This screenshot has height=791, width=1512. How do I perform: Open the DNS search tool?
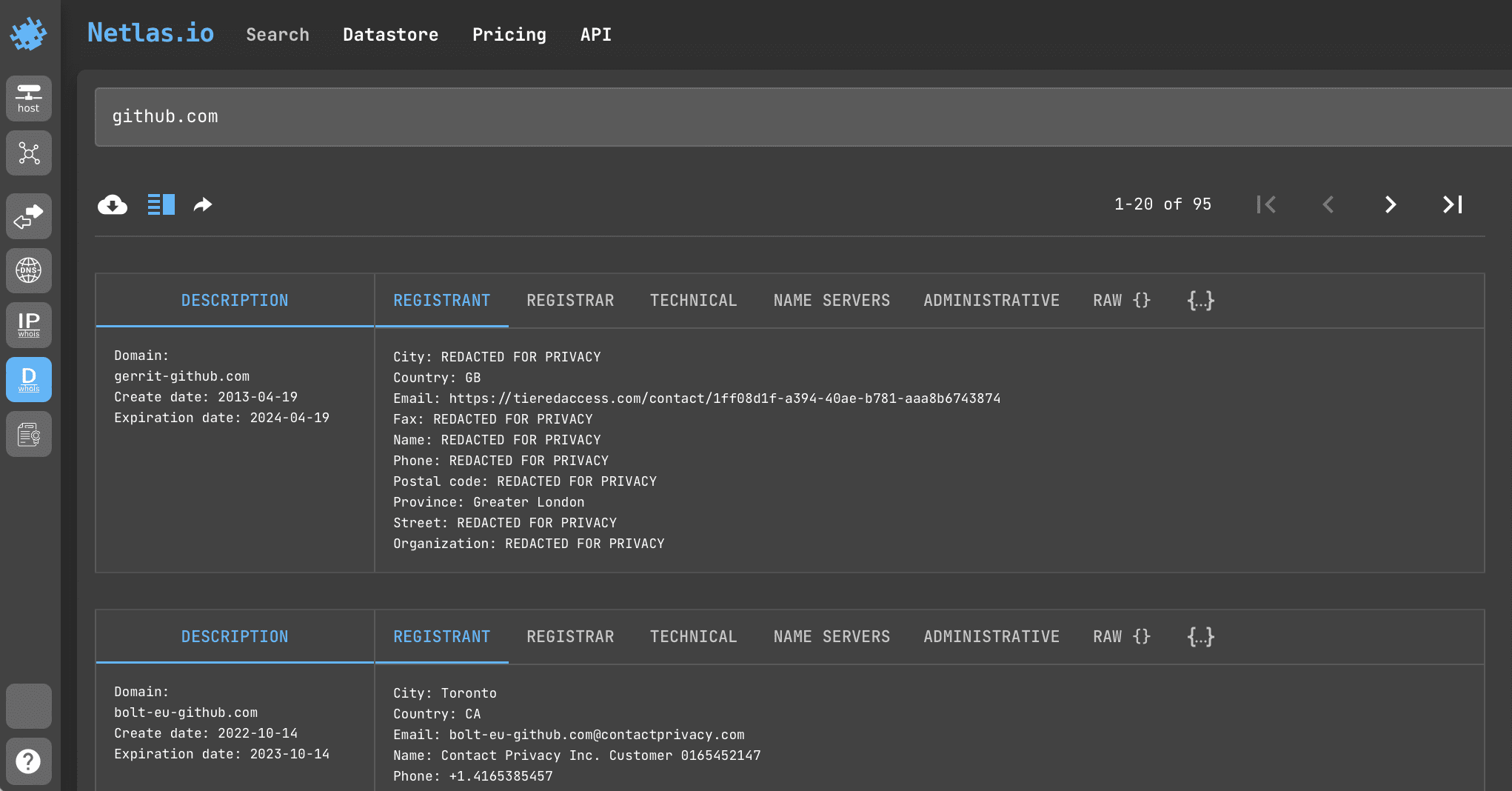click(x=29, y=270)
